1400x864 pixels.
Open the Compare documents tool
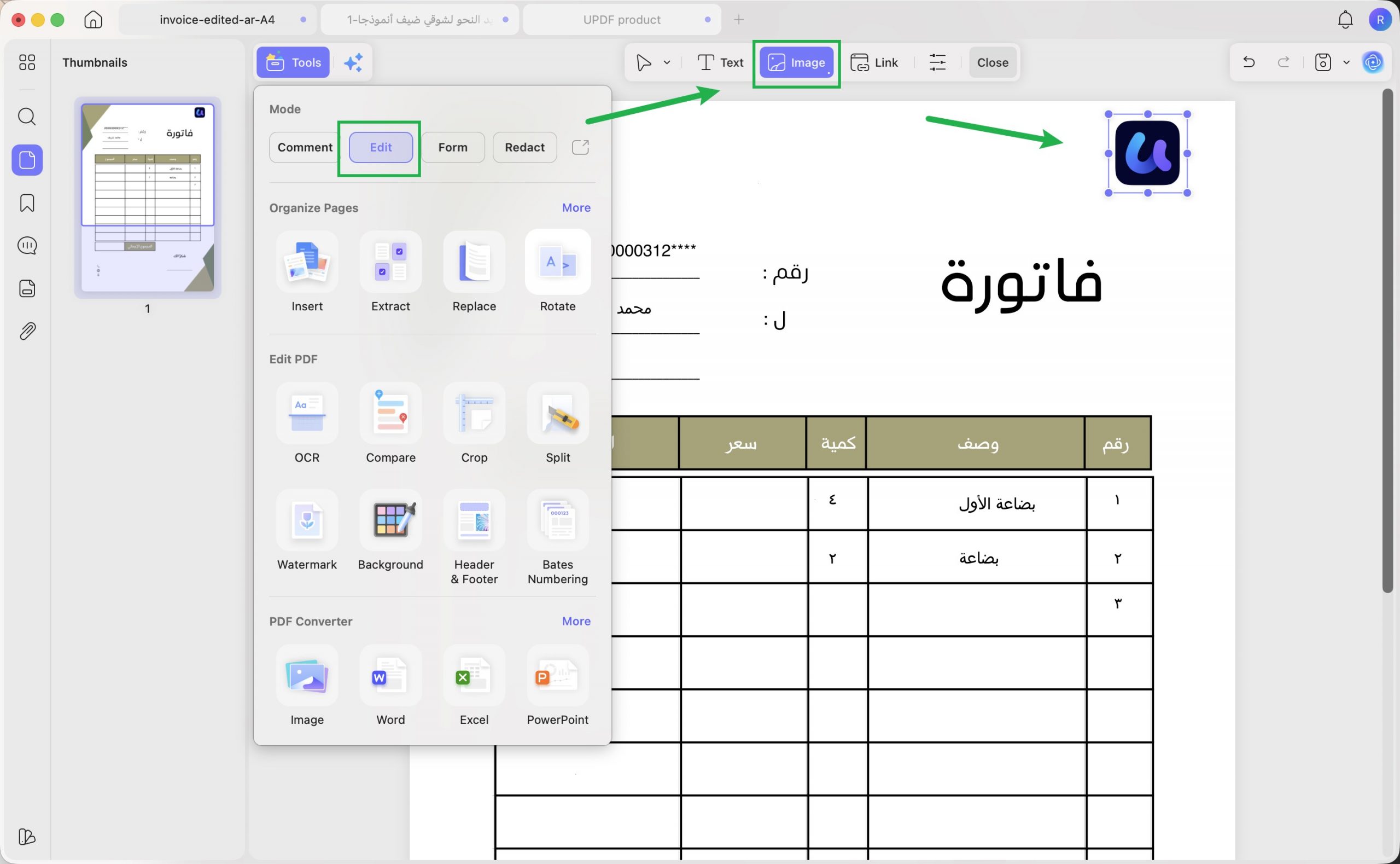pyautogui.click(x=390, y=424)
